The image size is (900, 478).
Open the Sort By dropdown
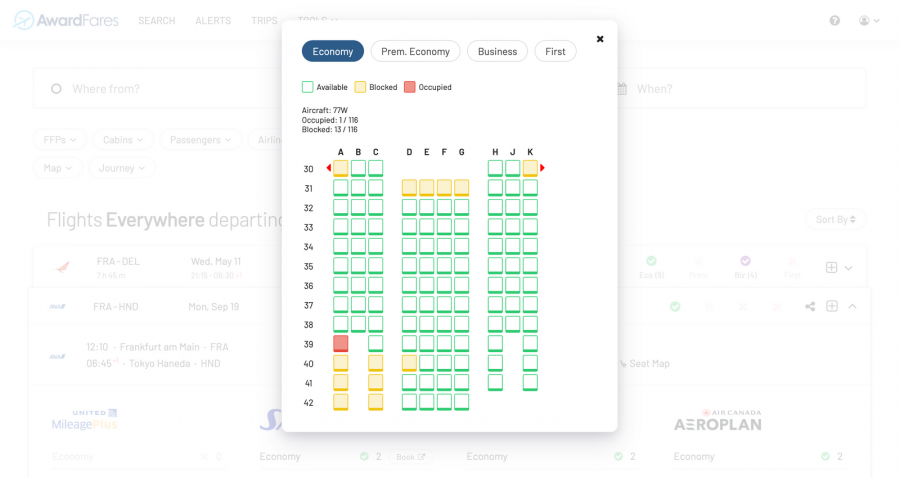835,219
